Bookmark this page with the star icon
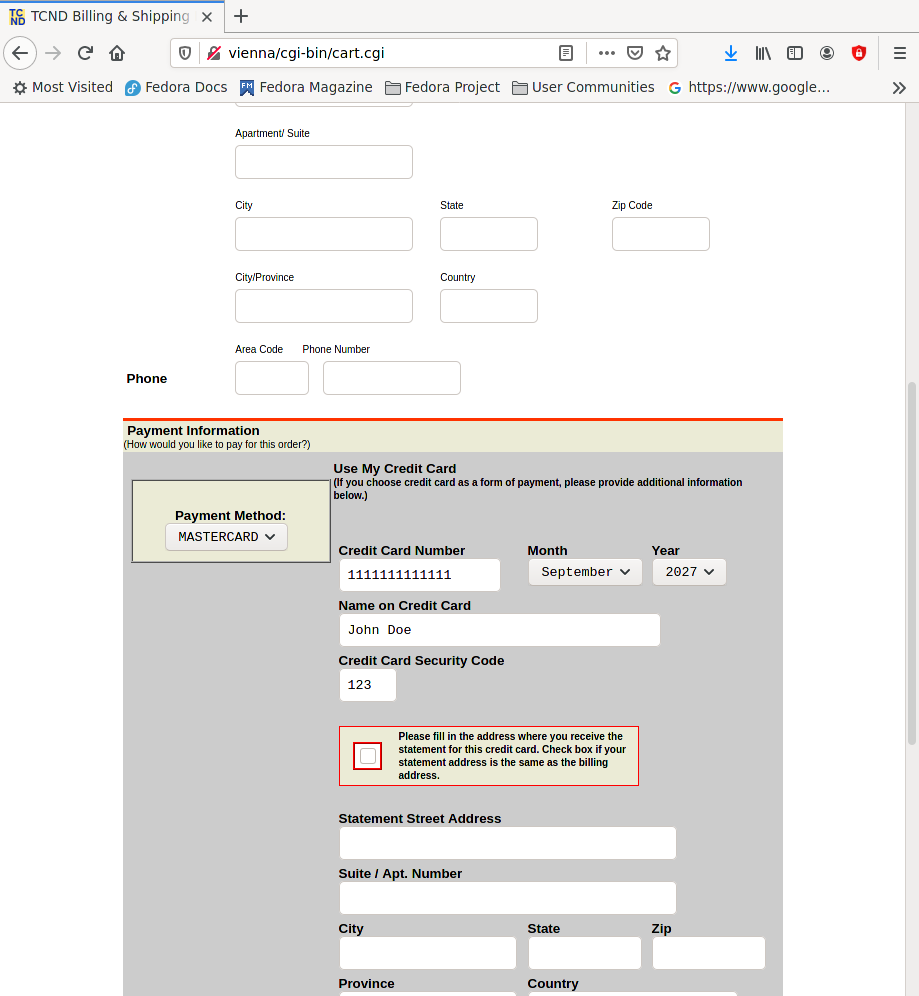 click(x=662, y=53)
